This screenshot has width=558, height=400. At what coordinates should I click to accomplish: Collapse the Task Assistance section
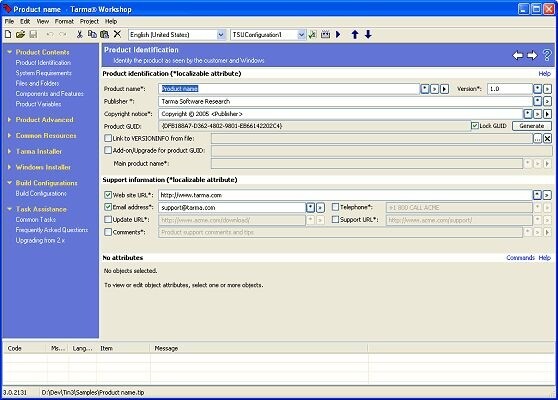[x=10, y=209]
